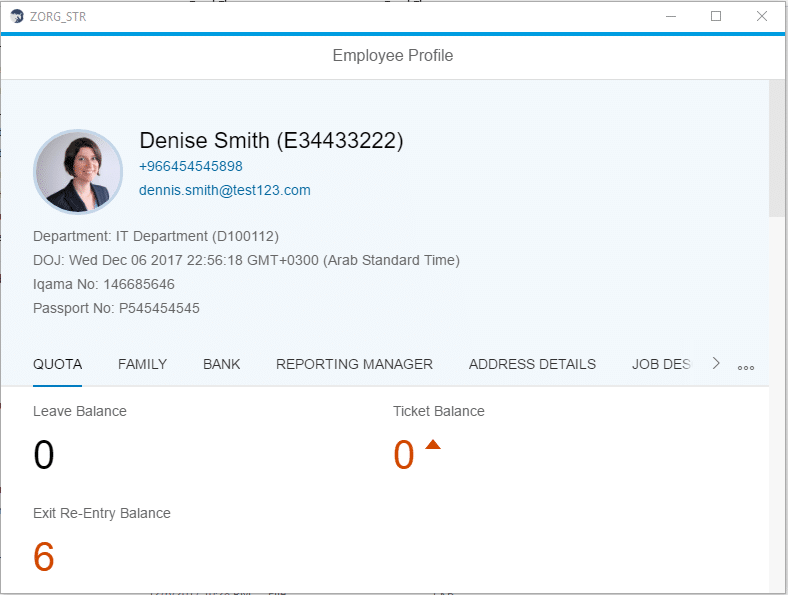Click the phone number +966454545898
This screenshot has height=595, width=788.
(x=191, y=166)
